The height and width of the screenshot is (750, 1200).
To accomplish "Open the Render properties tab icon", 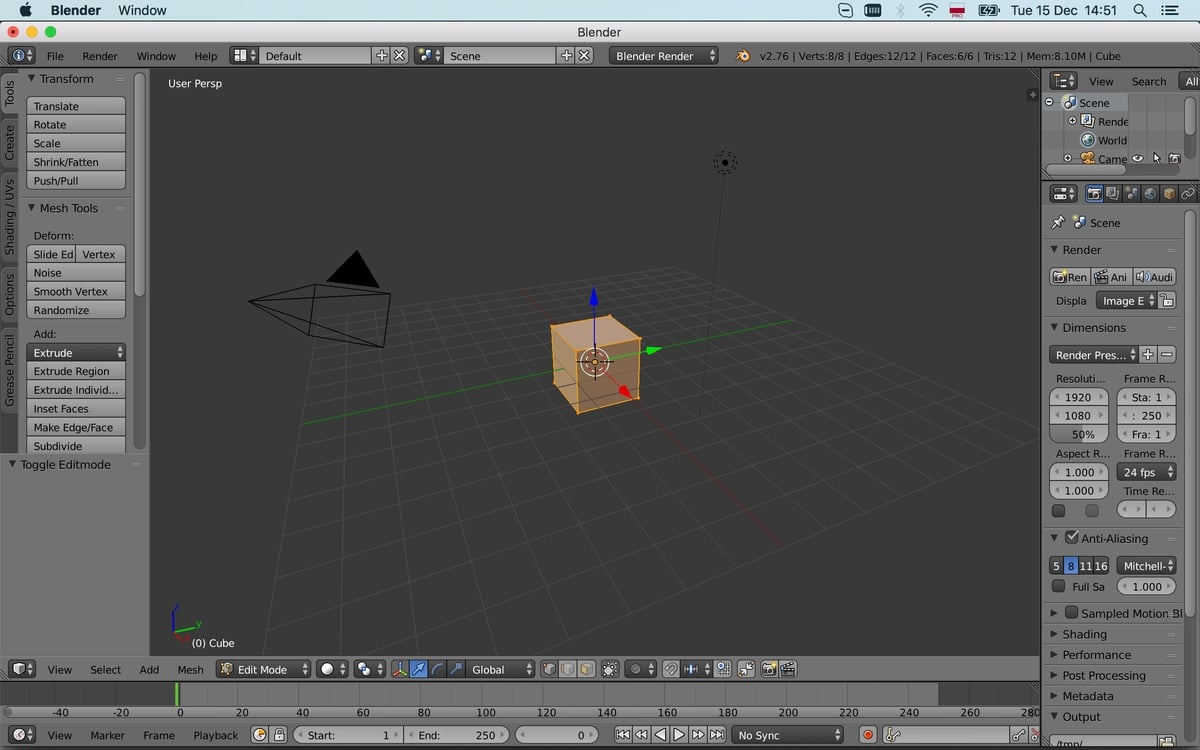I will click(x=1095, y=193).
